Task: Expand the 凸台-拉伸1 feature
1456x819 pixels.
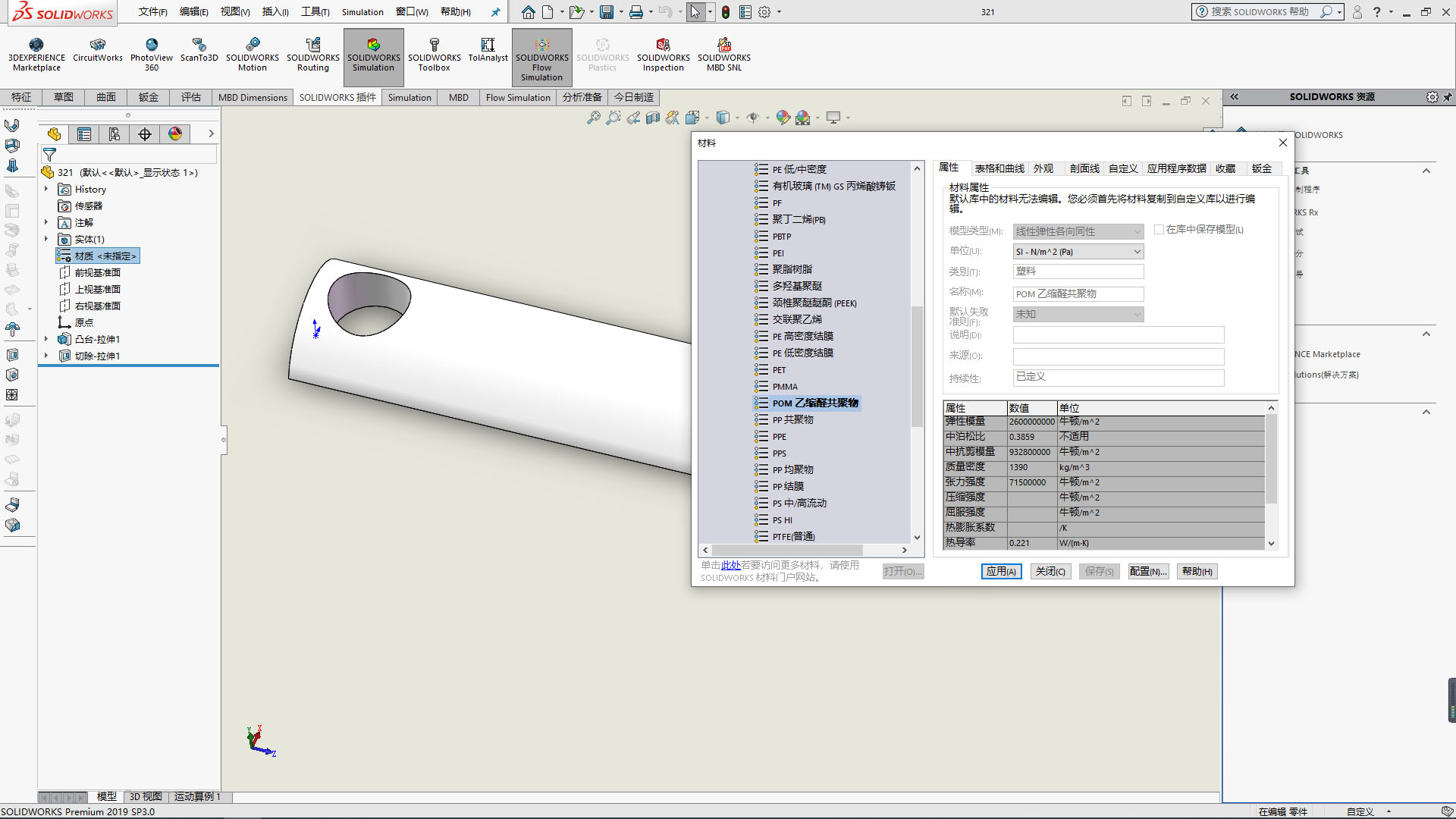Action: [x=46, y=339]
